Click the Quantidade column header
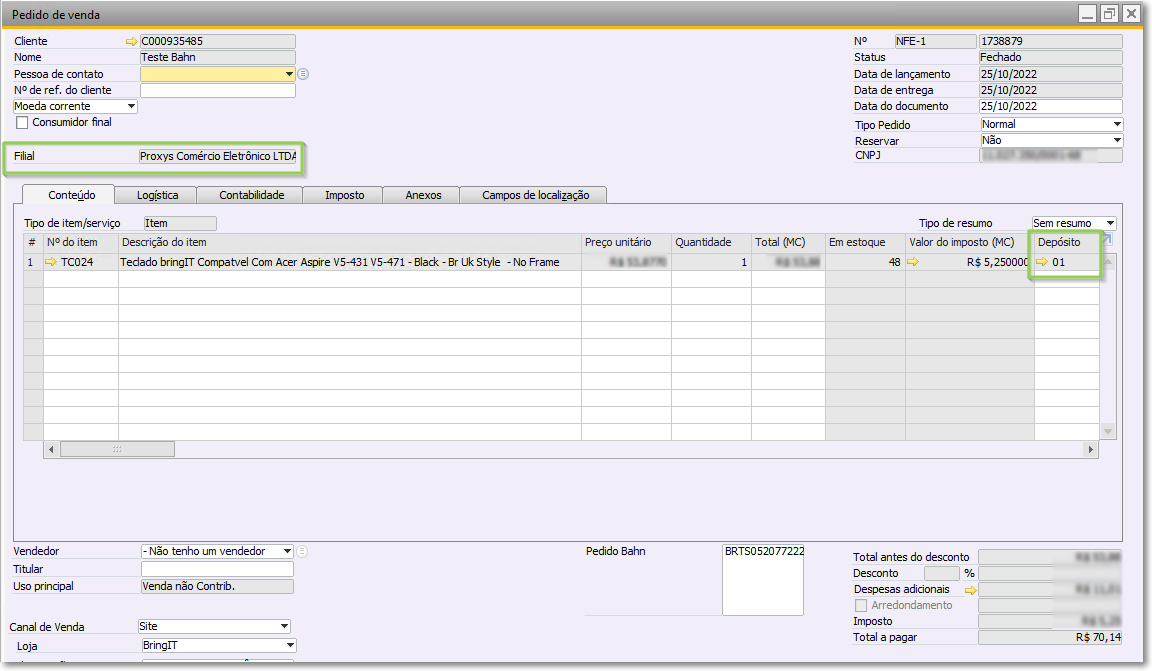Screen dimensions: 1152x671 (711, 243)
